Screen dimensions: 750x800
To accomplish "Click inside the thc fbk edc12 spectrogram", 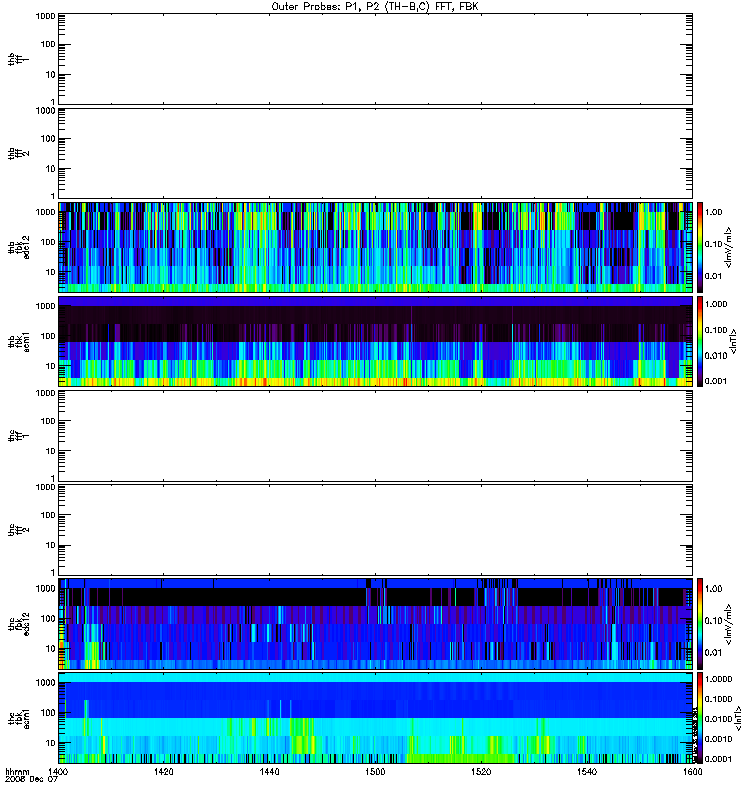I will click(376, 623).
